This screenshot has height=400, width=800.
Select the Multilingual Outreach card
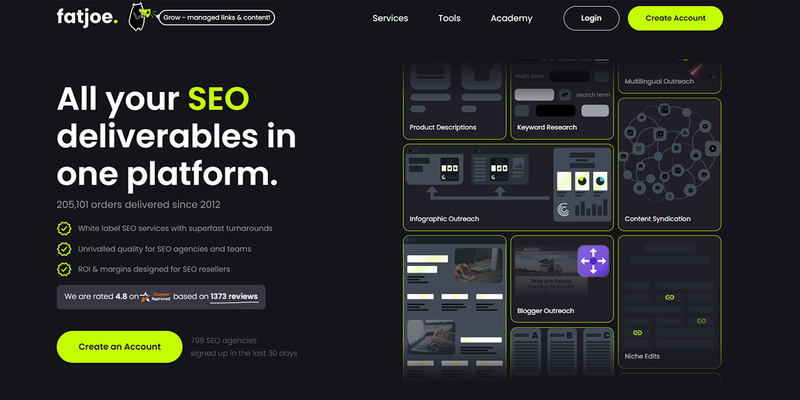tap(669, 78)
